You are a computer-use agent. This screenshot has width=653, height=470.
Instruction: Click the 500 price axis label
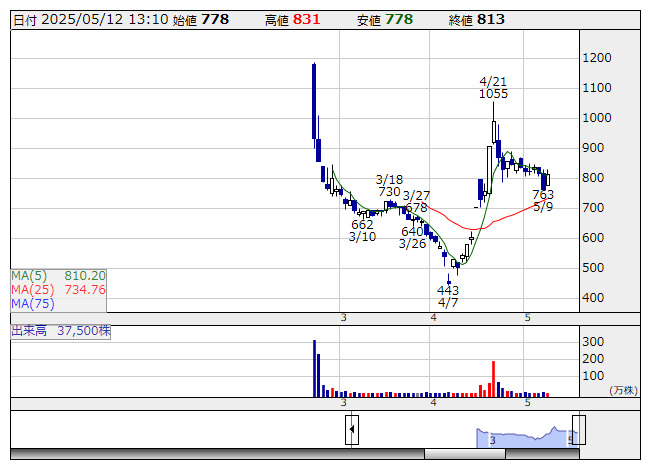tap(593, 268)
